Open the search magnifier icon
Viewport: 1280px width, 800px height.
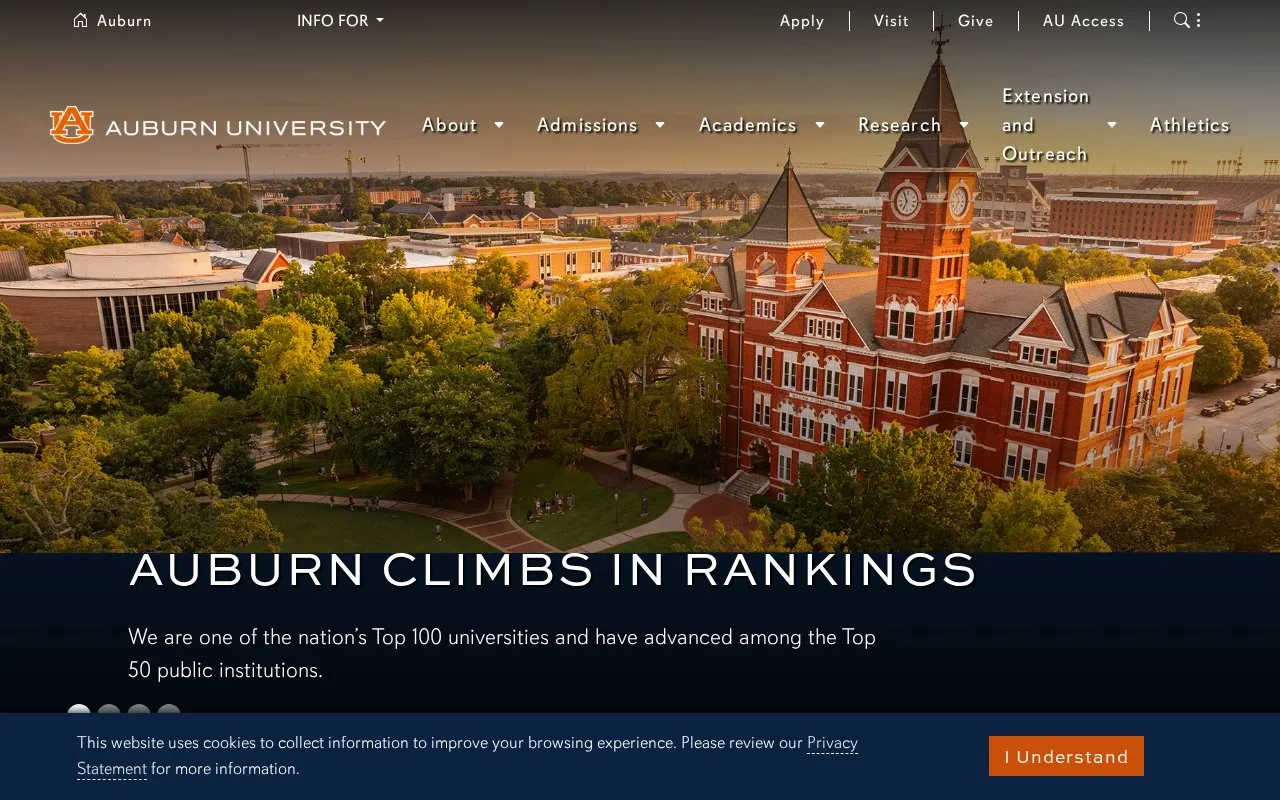click(1182, 20)
